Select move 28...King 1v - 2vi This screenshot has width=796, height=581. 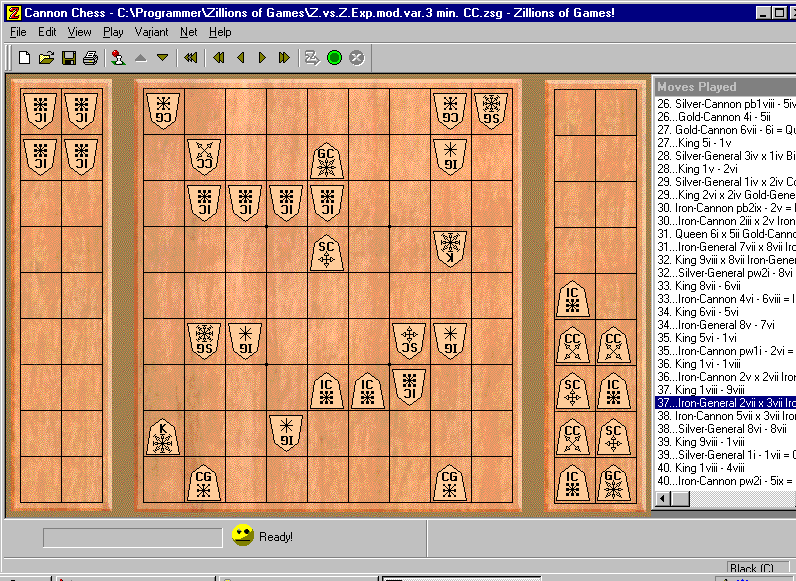pos(698,169)
